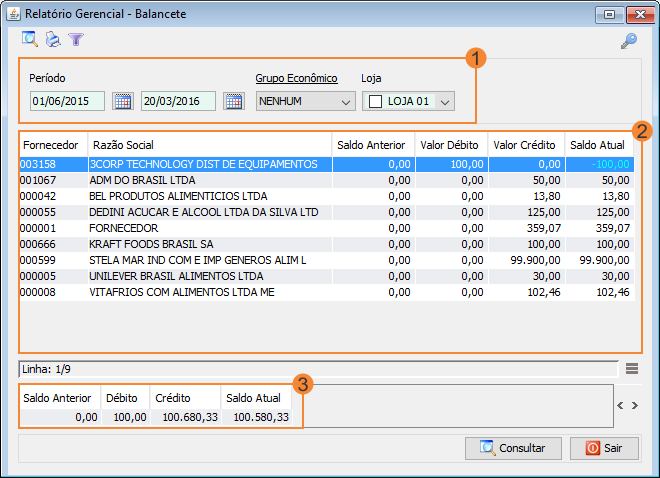Click the Valor Crédito column header
Viewport: 660px width, 478px height.
pos(526,145)
